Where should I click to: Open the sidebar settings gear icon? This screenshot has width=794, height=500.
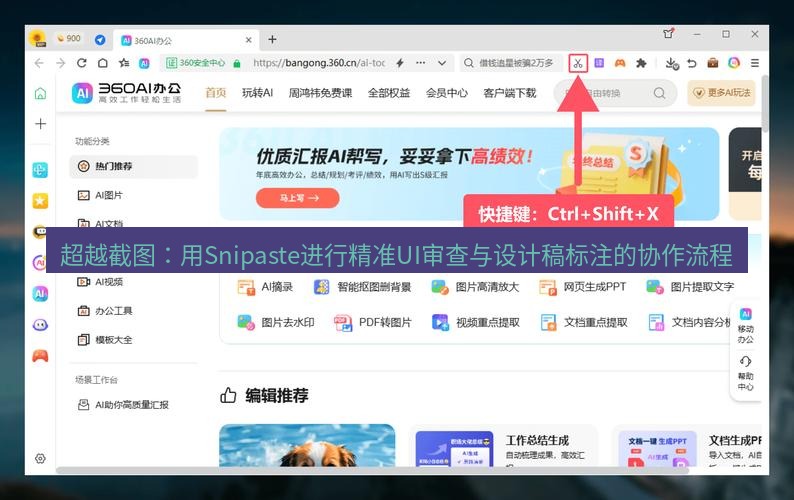pos(41,458)
